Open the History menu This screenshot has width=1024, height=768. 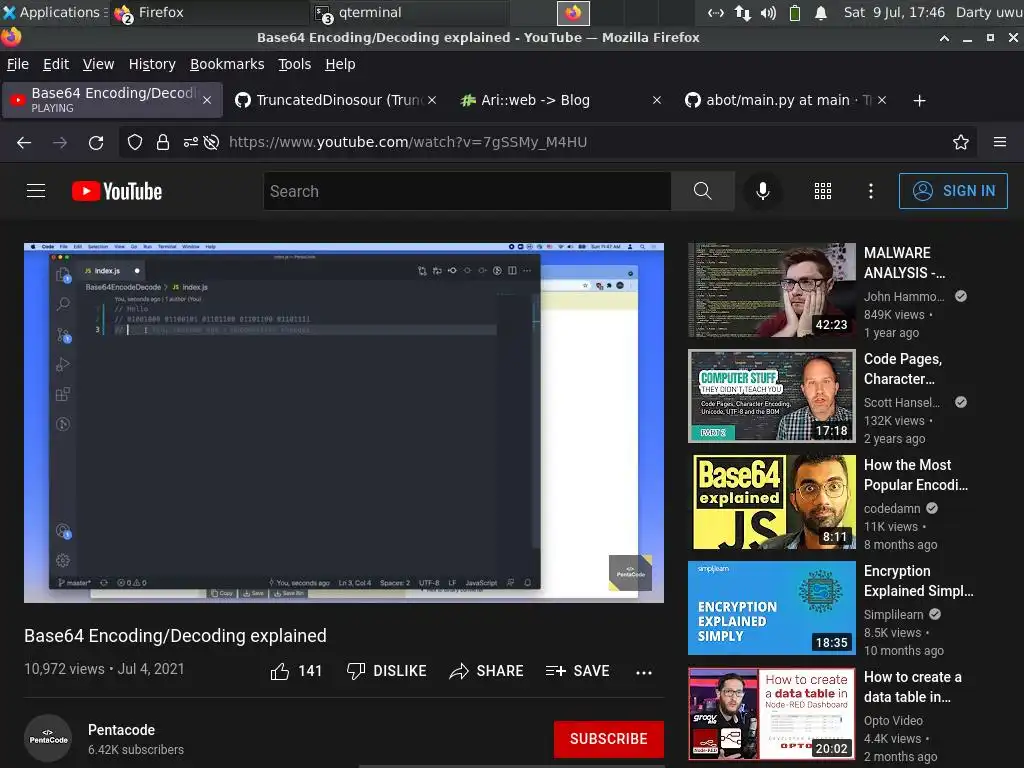pyautogui.click(x=152, y=64)
